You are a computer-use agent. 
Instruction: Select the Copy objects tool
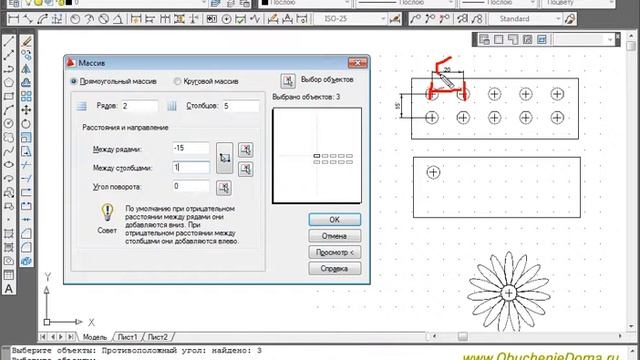click(x=26, y=55)
